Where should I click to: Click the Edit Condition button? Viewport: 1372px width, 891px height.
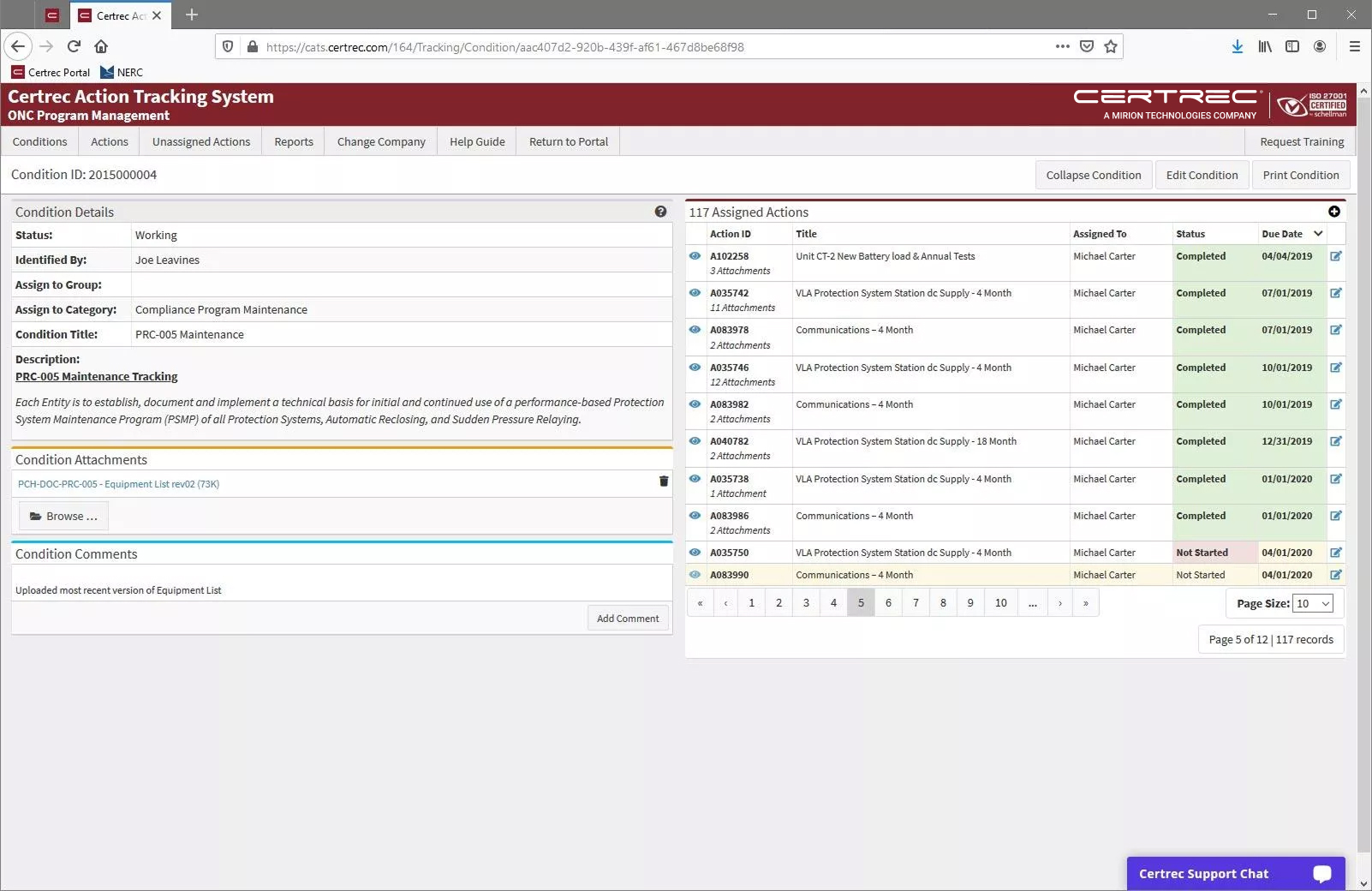click(x=1202, y=175)
